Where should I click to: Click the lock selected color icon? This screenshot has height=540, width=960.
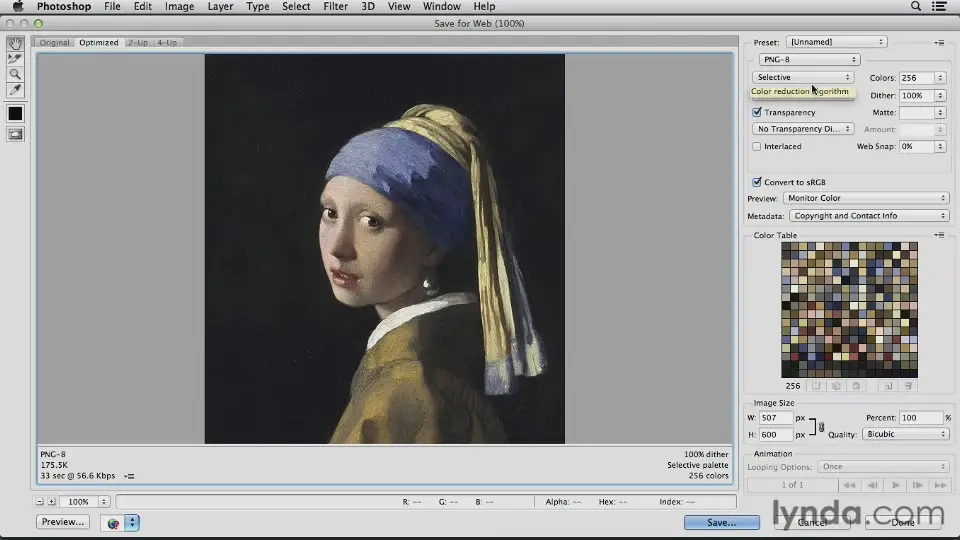(x=857, y=386)
